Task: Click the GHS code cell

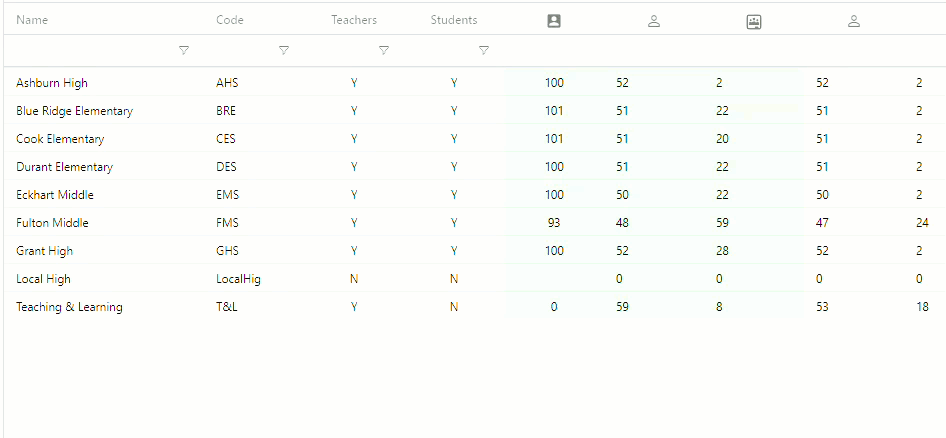Action: pos(227,250)
